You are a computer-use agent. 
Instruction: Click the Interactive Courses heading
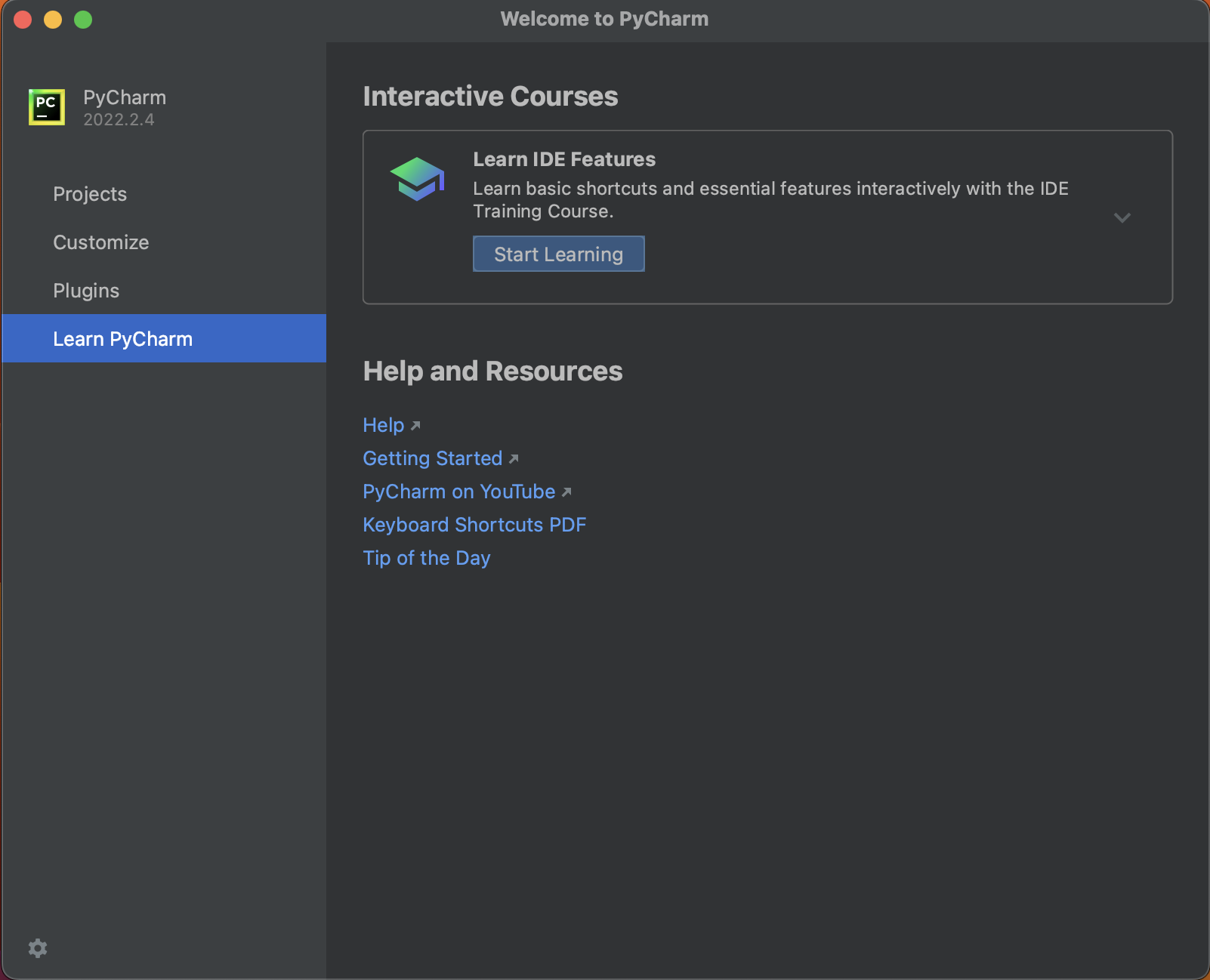tap(491, 97)
